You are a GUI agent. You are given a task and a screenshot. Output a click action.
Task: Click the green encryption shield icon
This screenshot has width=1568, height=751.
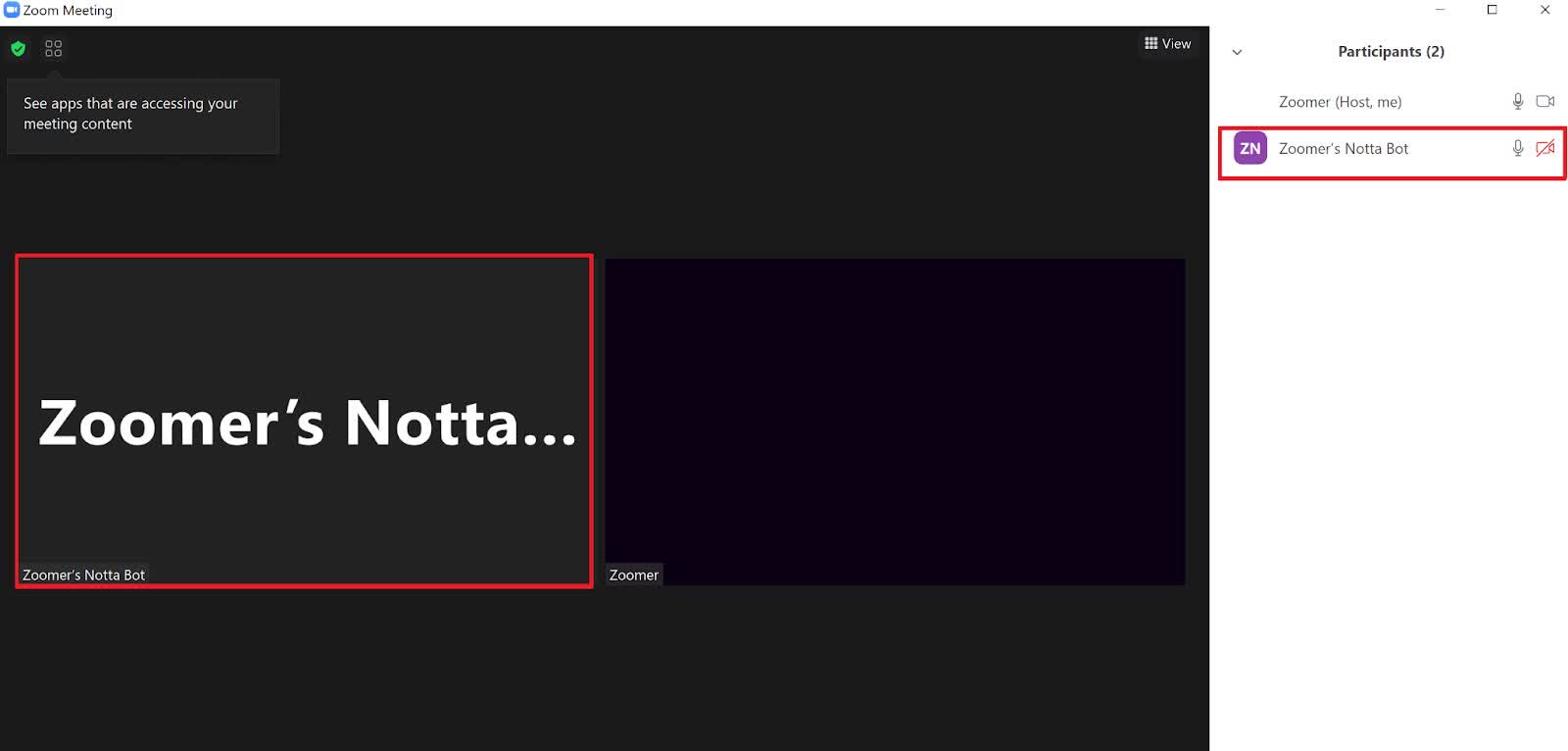[18, 48]
